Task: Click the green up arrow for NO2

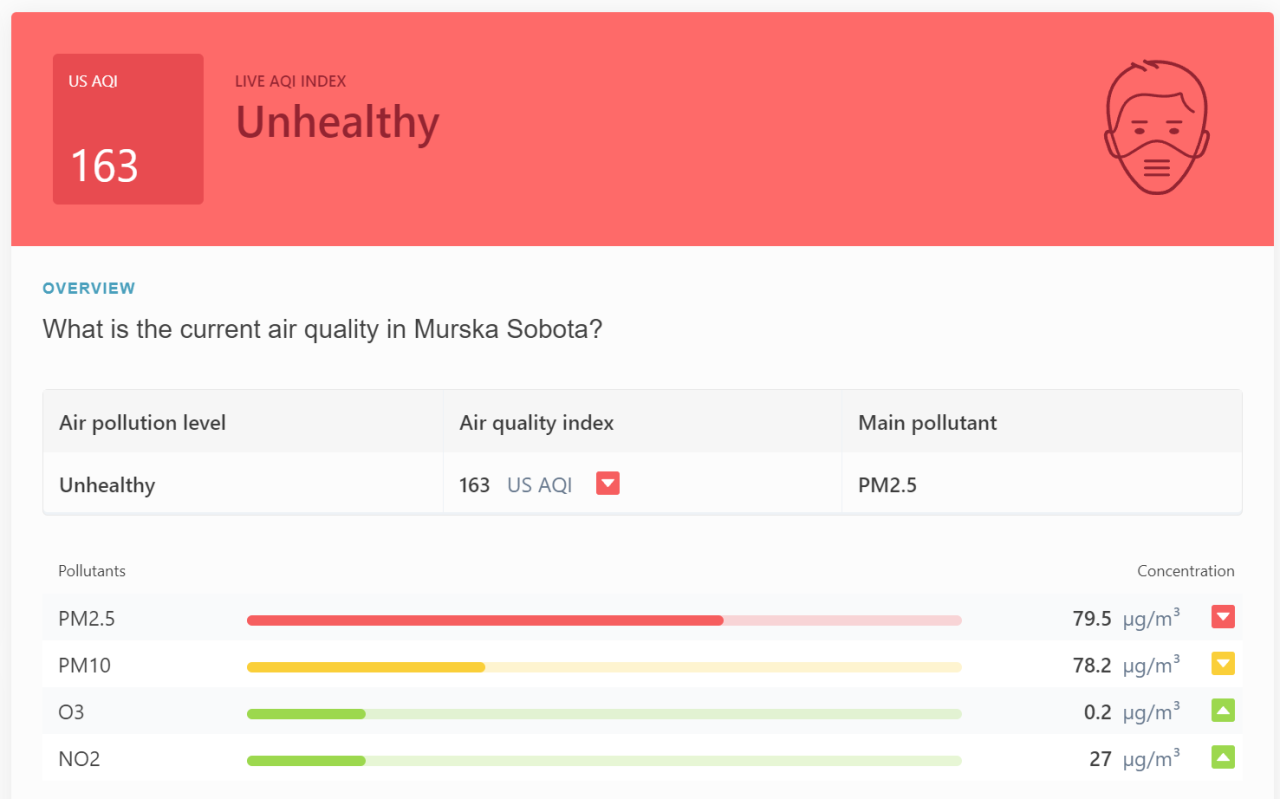Action: pyautogui.click(x=1222, y=758)
